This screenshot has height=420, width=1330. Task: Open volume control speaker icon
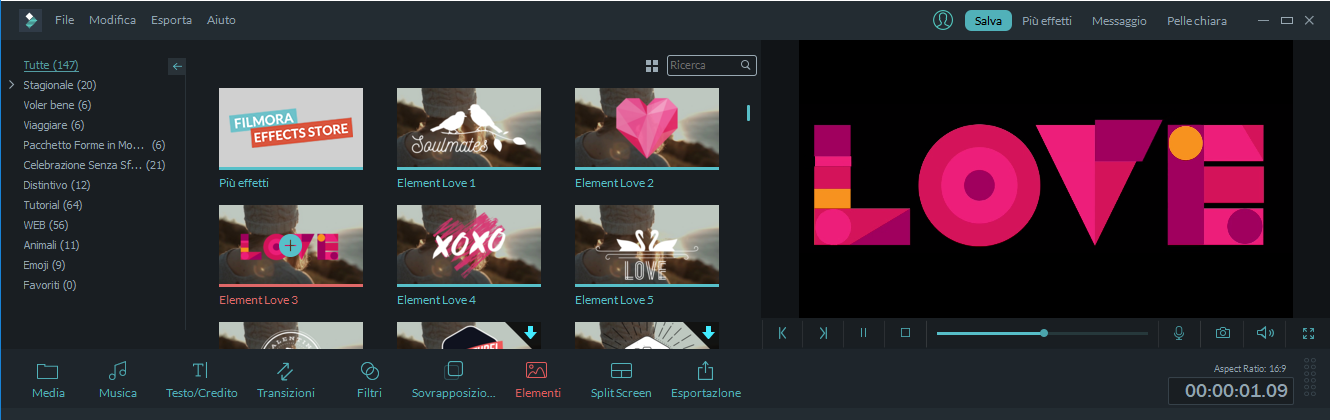pos(1266,333)
